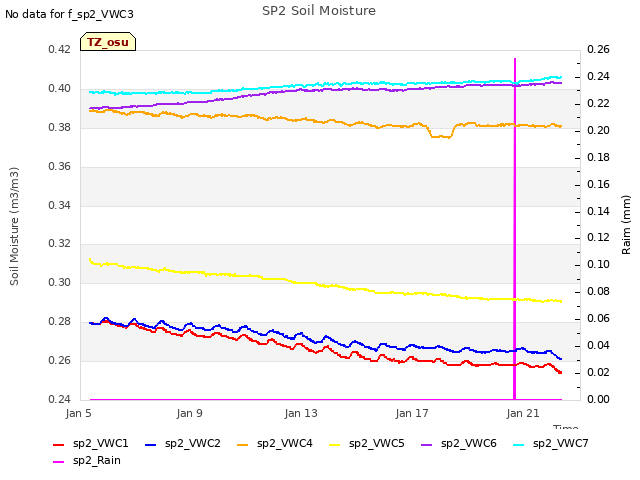Select the sp2_VWC5 legend label
Viewport: 640px width, 480px height.
(x=376, y=444)
